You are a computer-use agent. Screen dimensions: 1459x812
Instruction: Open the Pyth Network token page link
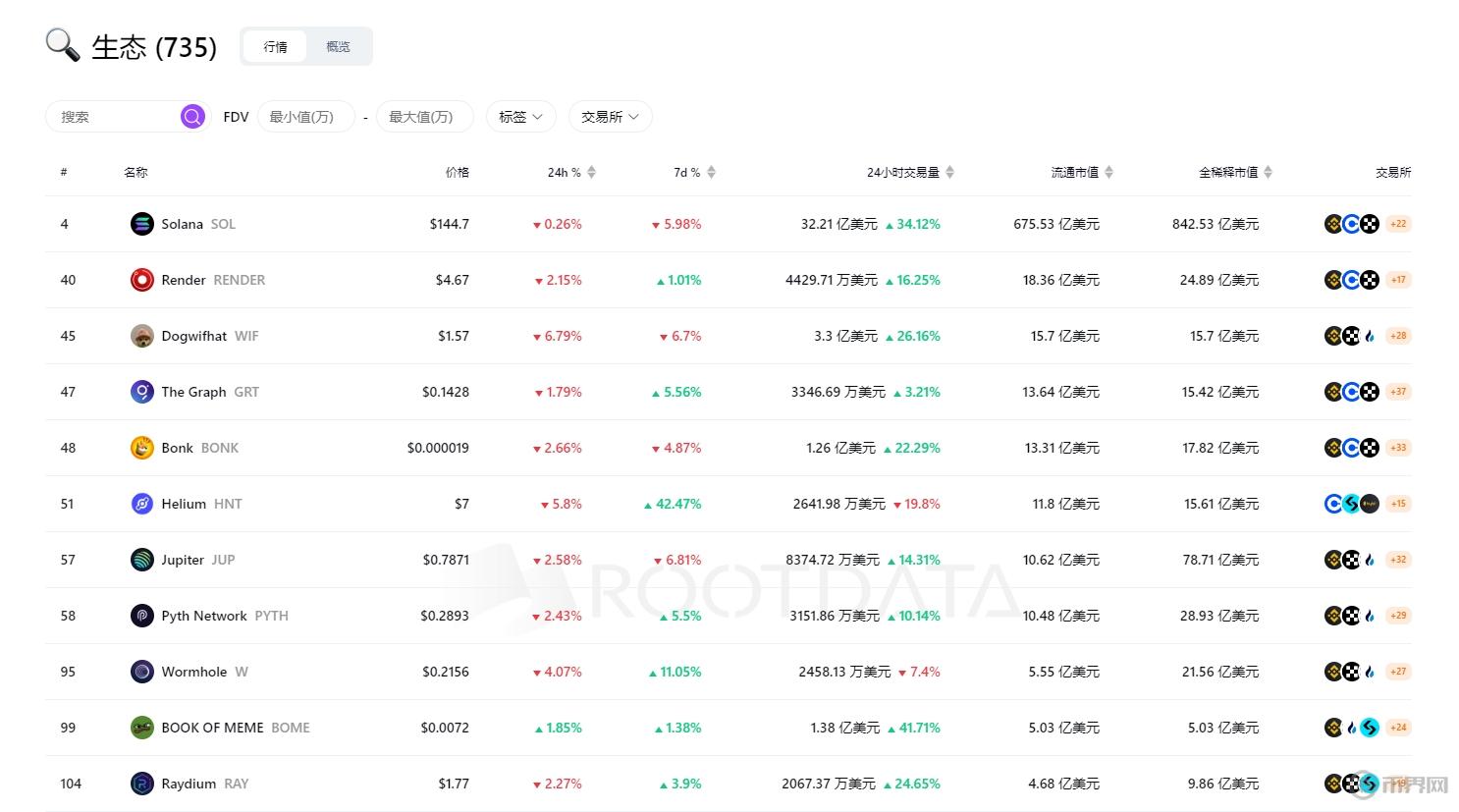[203, 615]
